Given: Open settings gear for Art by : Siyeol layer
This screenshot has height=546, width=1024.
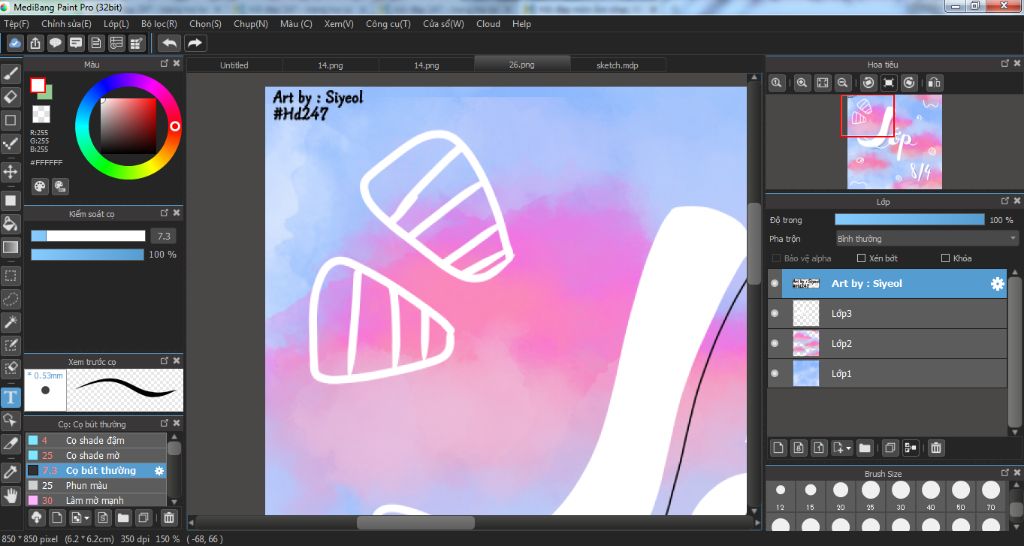Looking at the screenshot, I should coord(997,283).
